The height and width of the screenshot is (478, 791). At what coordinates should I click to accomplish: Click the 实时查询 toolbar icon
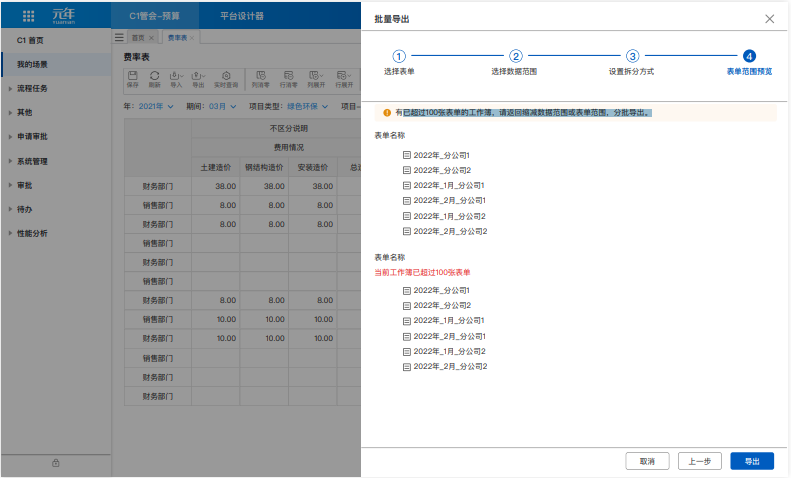coord(227,79)
